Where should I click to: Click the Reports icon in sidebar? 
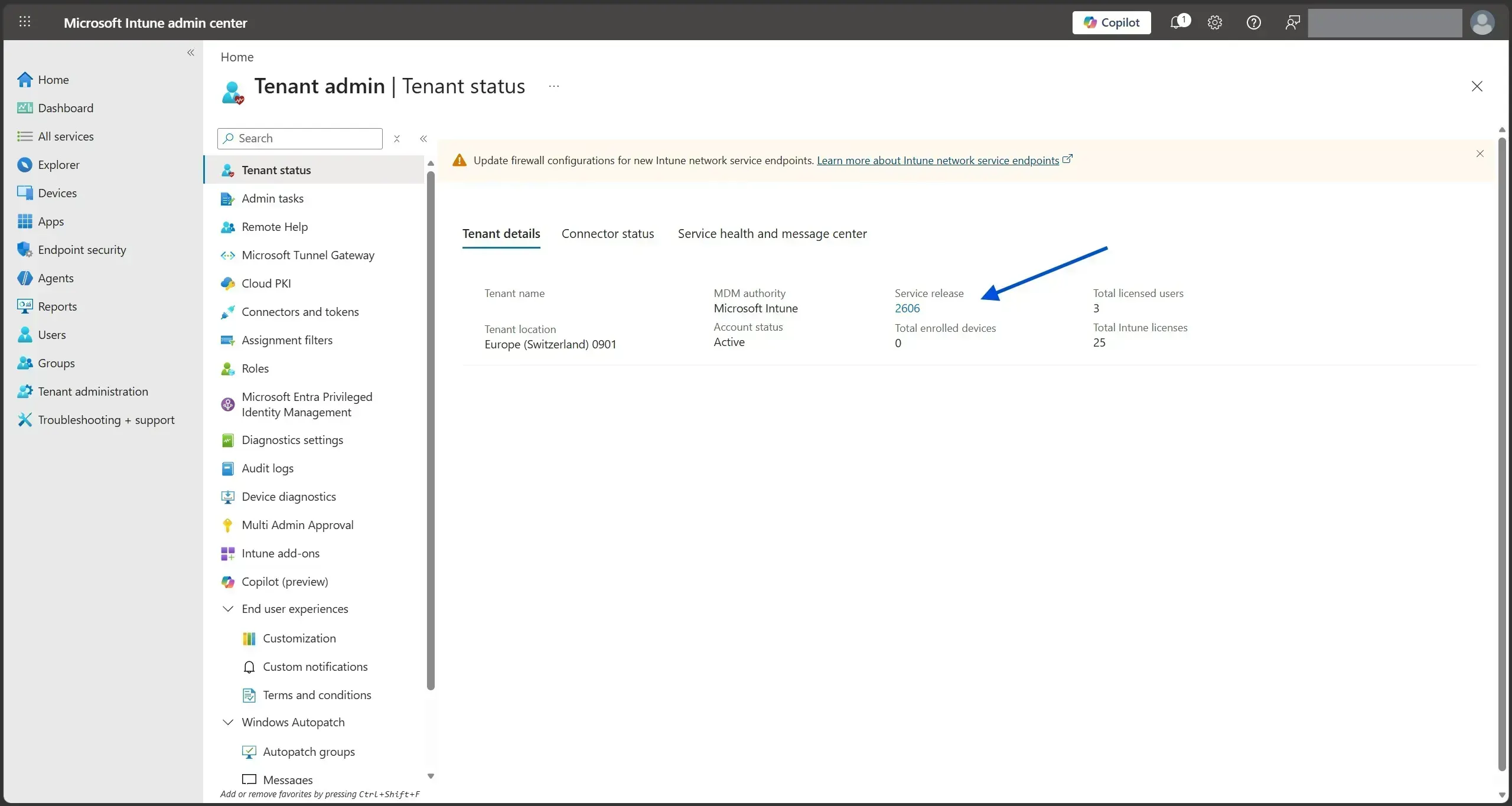click(25, 306)
